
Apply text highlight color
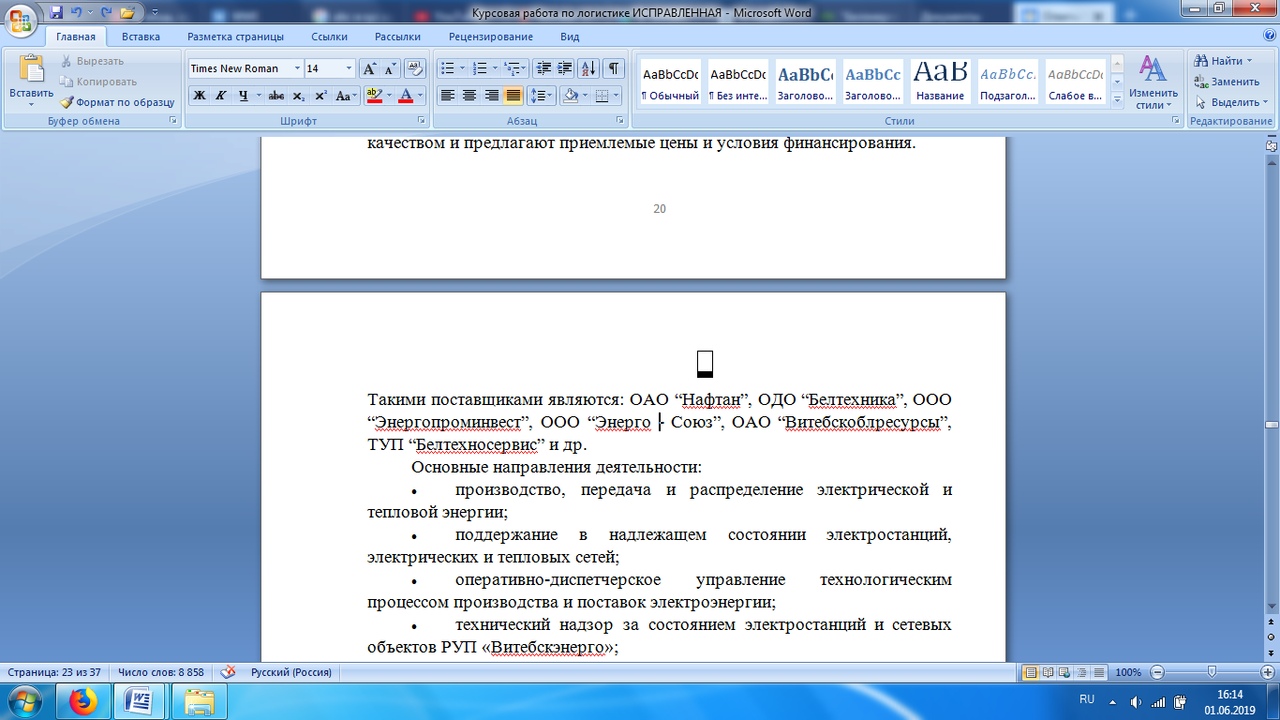click(374, 96)
